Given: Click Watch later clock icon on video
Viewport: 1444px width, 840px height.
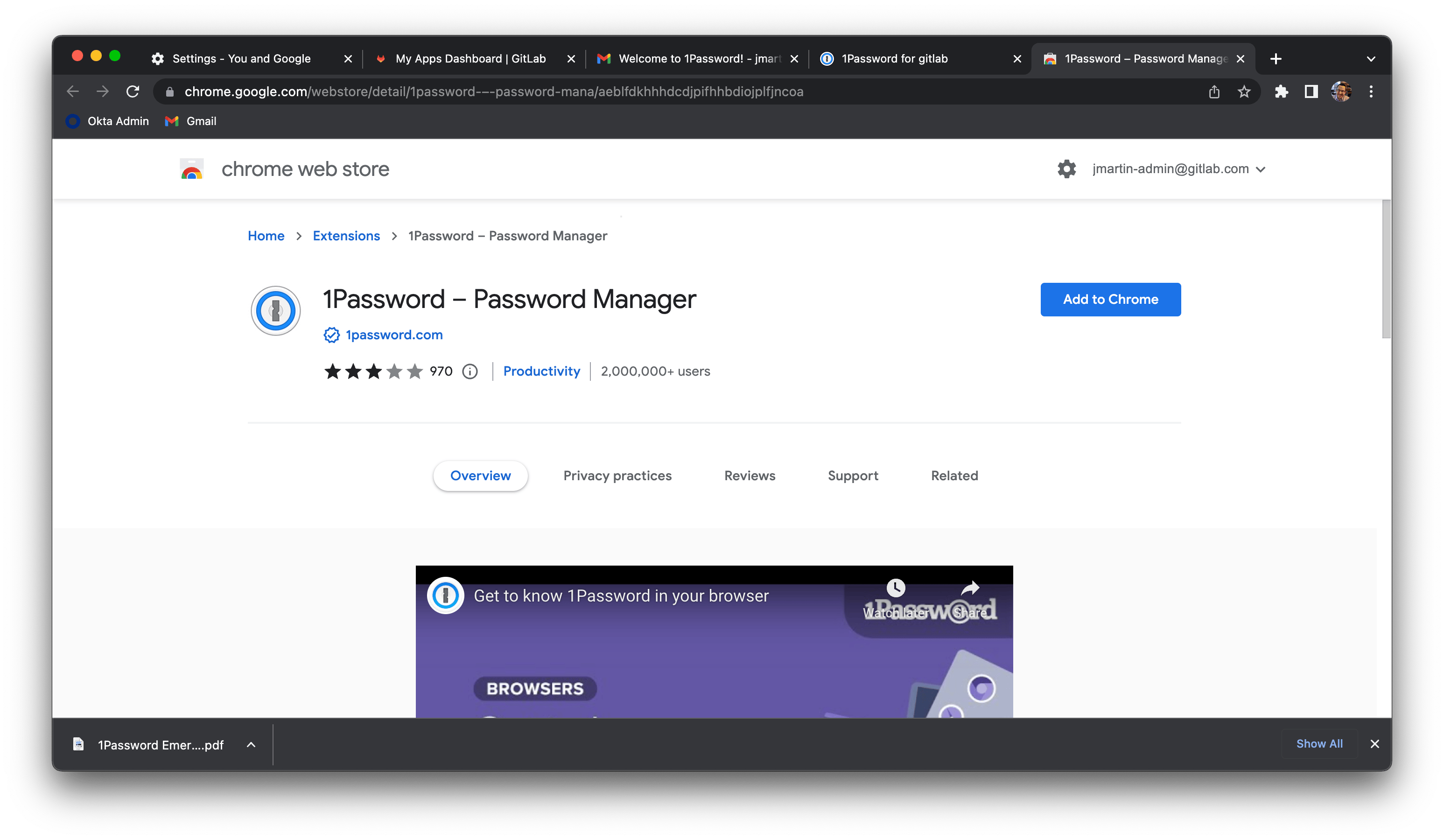Looking at the screenshot, I should coord(896,588).
